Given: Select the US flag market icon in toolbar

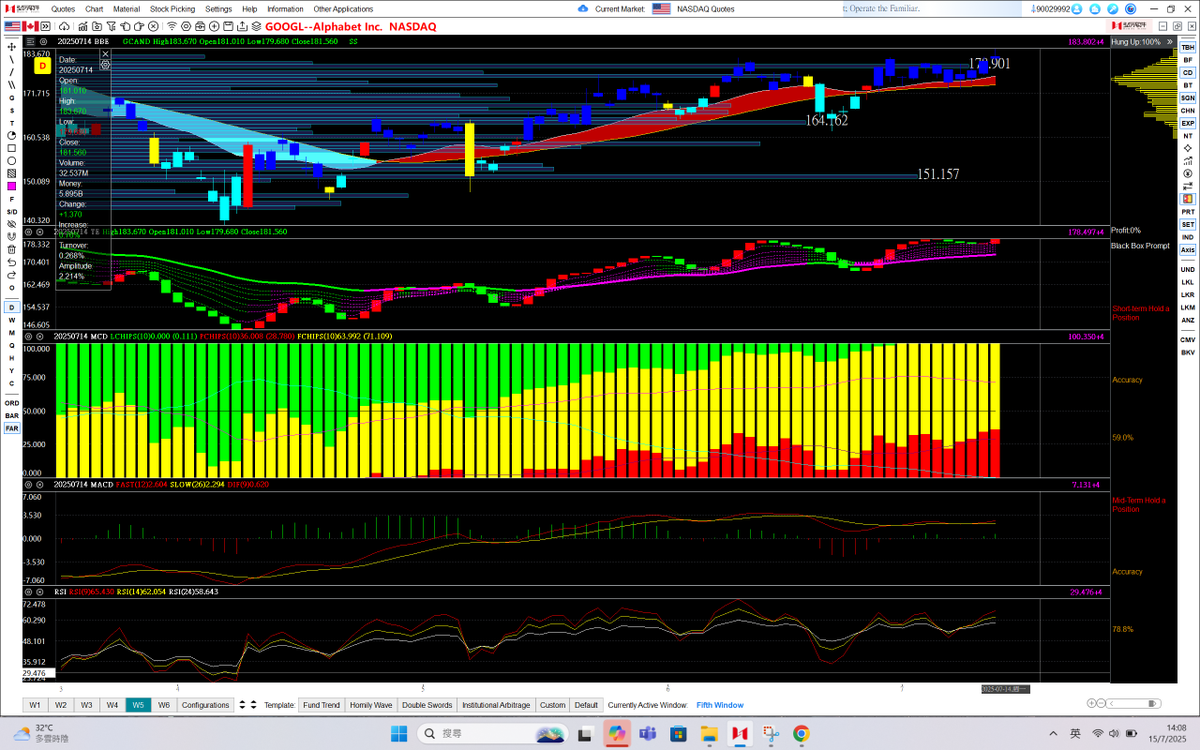Looking at the screenshot, I should pyautogui.click(x=12, y=25).
